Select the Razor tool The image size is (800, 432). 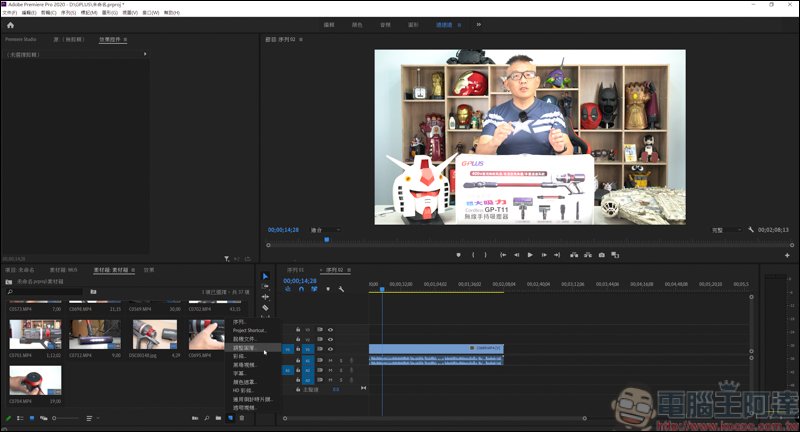265,308
